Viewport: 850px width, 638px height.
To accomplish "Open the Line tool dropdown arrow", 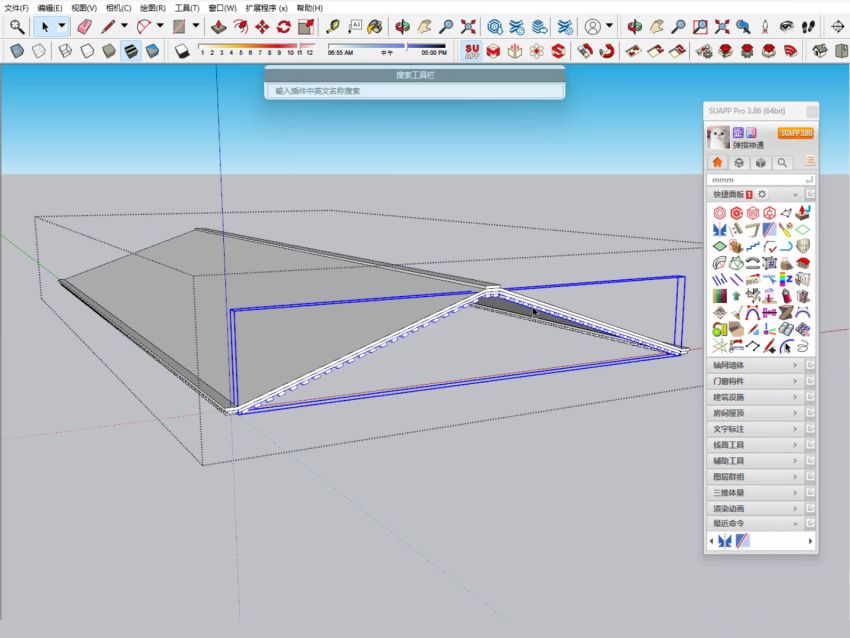I will 124,26.
